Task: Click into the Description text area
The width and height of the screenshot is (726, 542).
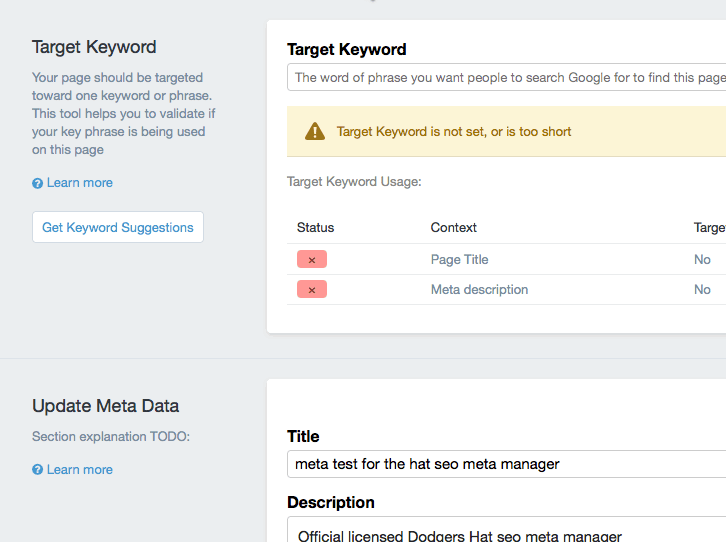Action: click(x=507, y=530)
